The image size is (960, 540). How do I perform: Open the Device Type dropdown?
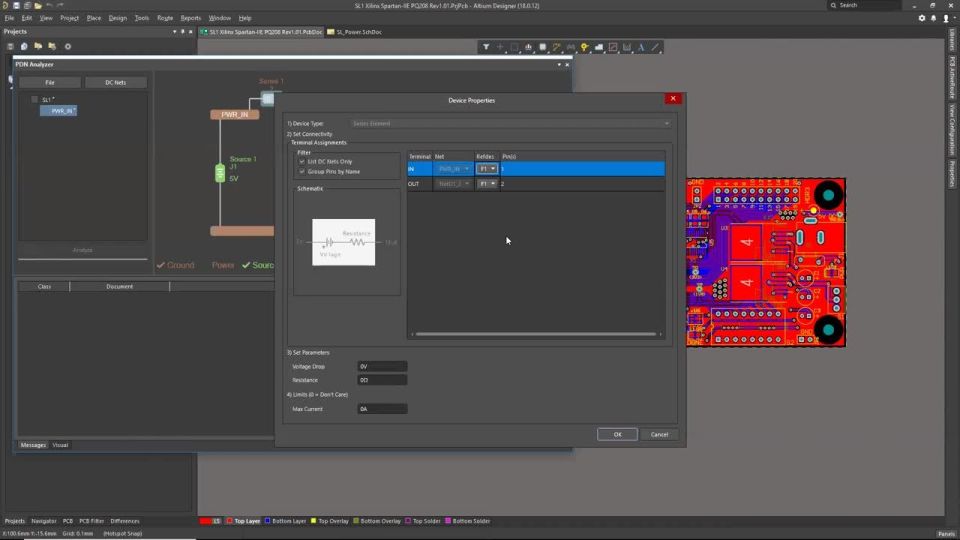click(510, 124)
